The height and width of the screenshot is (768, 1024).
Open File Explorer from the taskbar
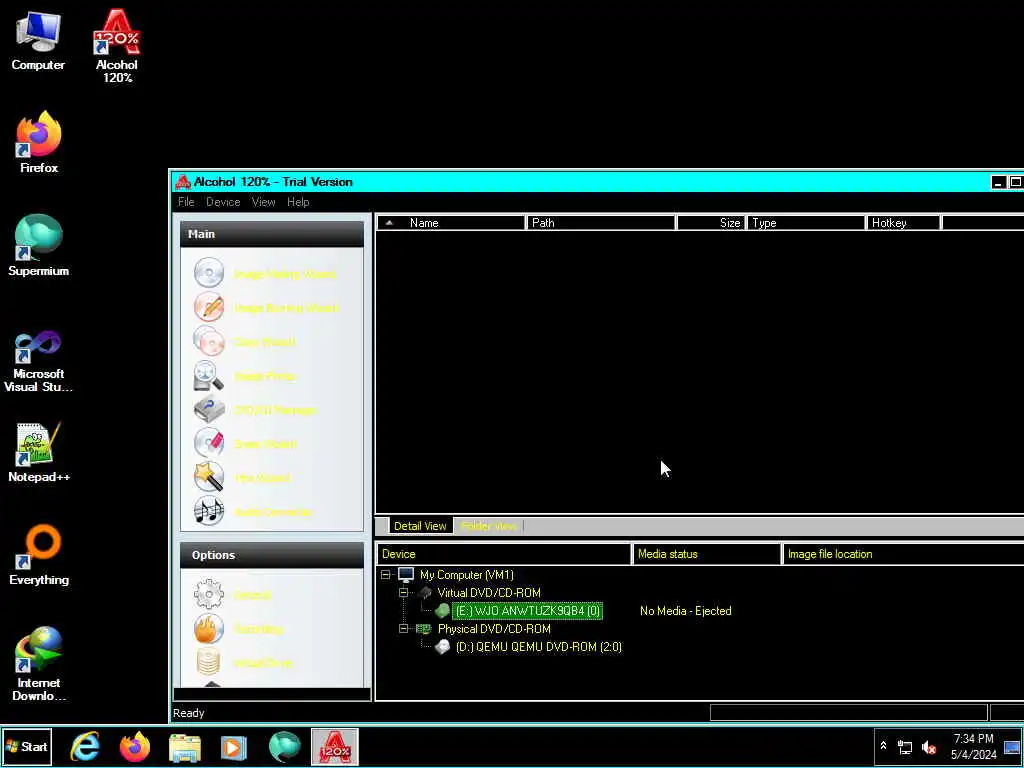(x=185, y=747)
